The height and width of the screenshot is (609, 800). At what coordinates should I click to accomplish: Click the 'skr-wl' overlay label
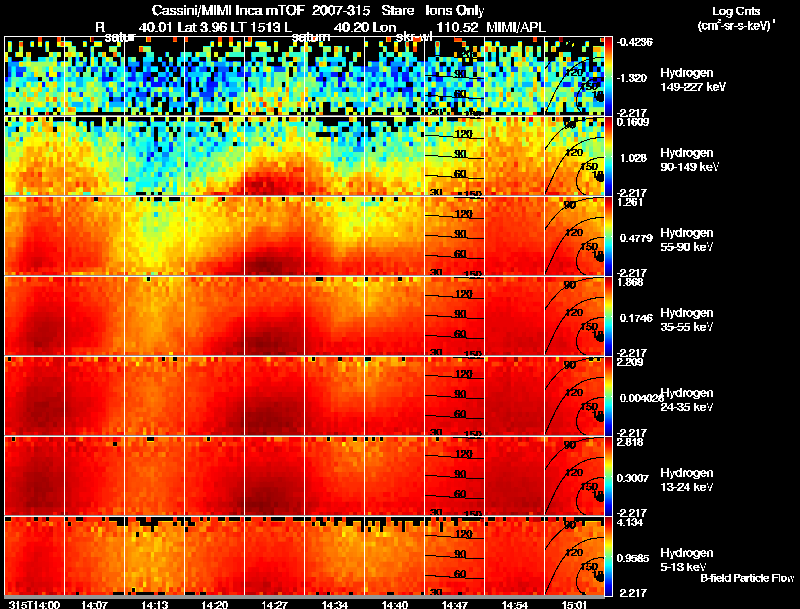coord(414,37)
